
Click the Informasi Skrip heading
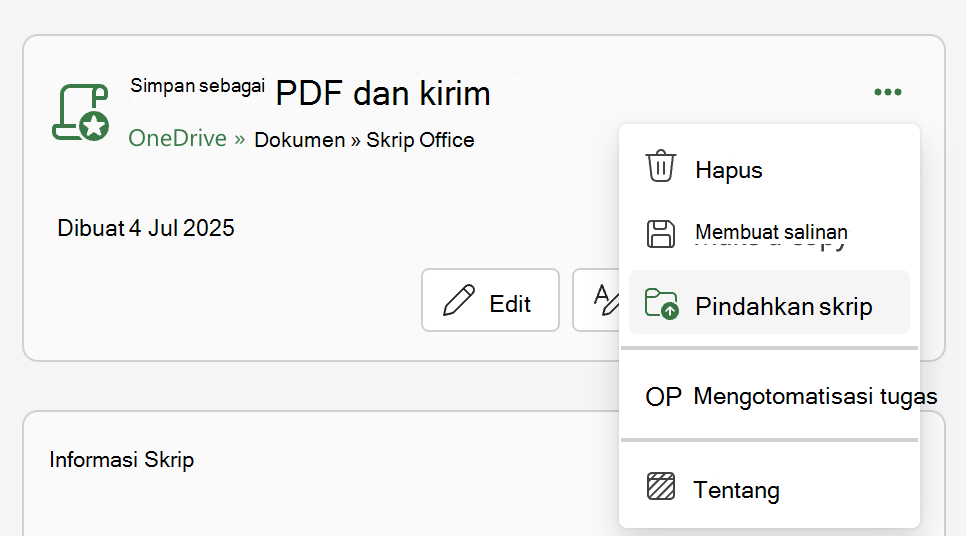122,460
